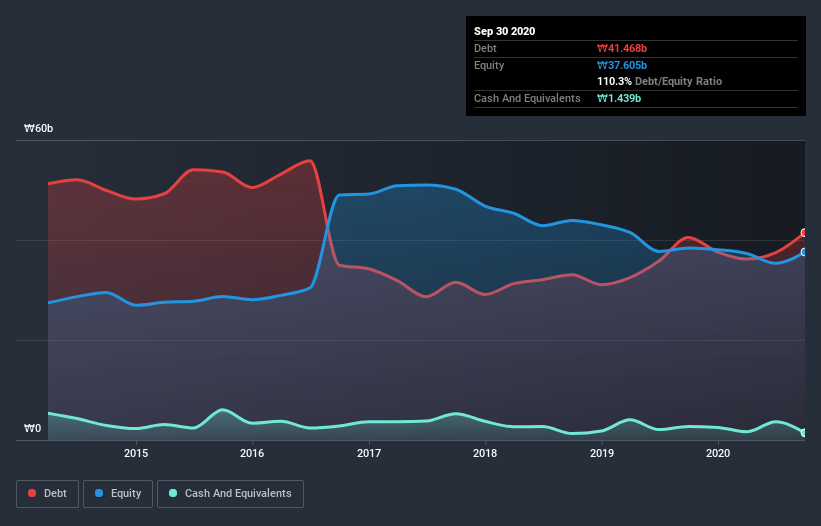Toggle the Cash And Equivalents legend button
The width and height of the screenshot is (821, 526).
pyautogui.click(x=230, y=494)
